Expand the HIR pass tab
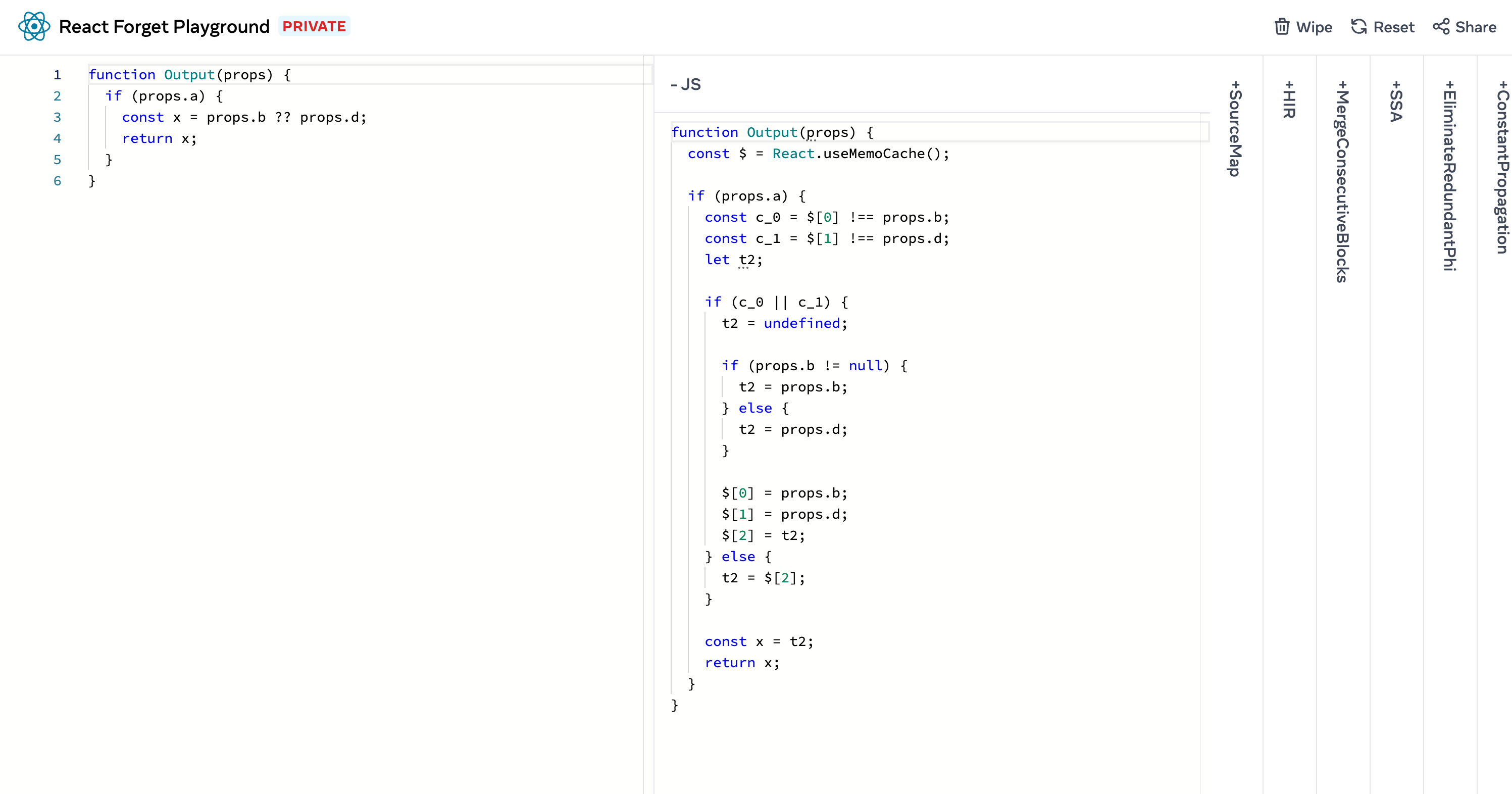The height and width of the screenshot is (794, 1512). click(1289, 99)
